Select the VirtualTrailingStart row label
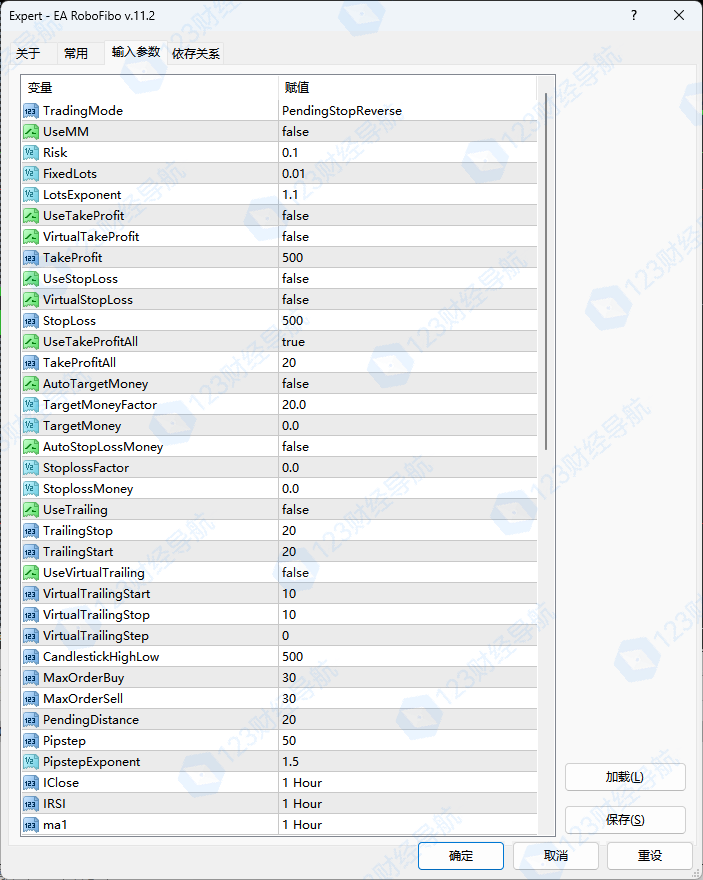Screen dimensions: 703x880 (97, 594)
